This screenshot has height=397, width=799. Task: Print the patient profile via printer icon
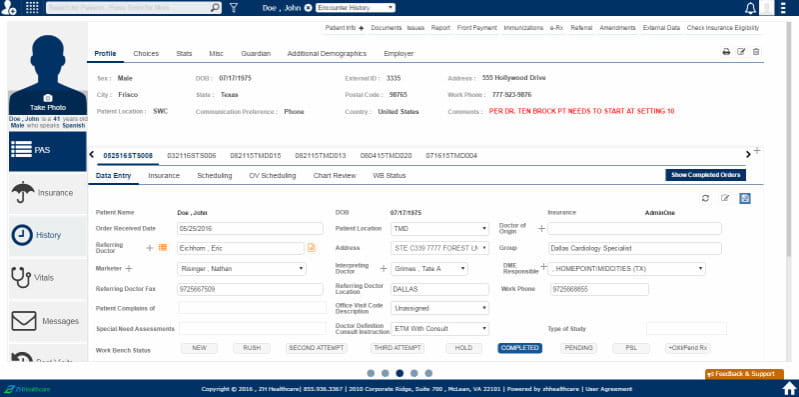726,52
